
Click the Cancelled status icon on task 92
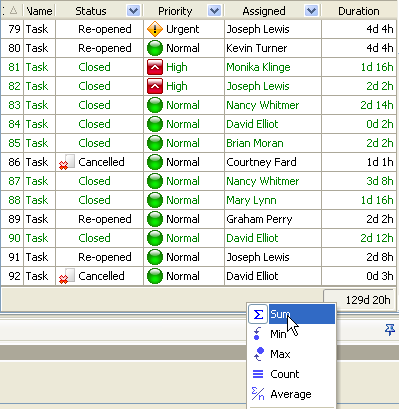(x=67, y=276)
